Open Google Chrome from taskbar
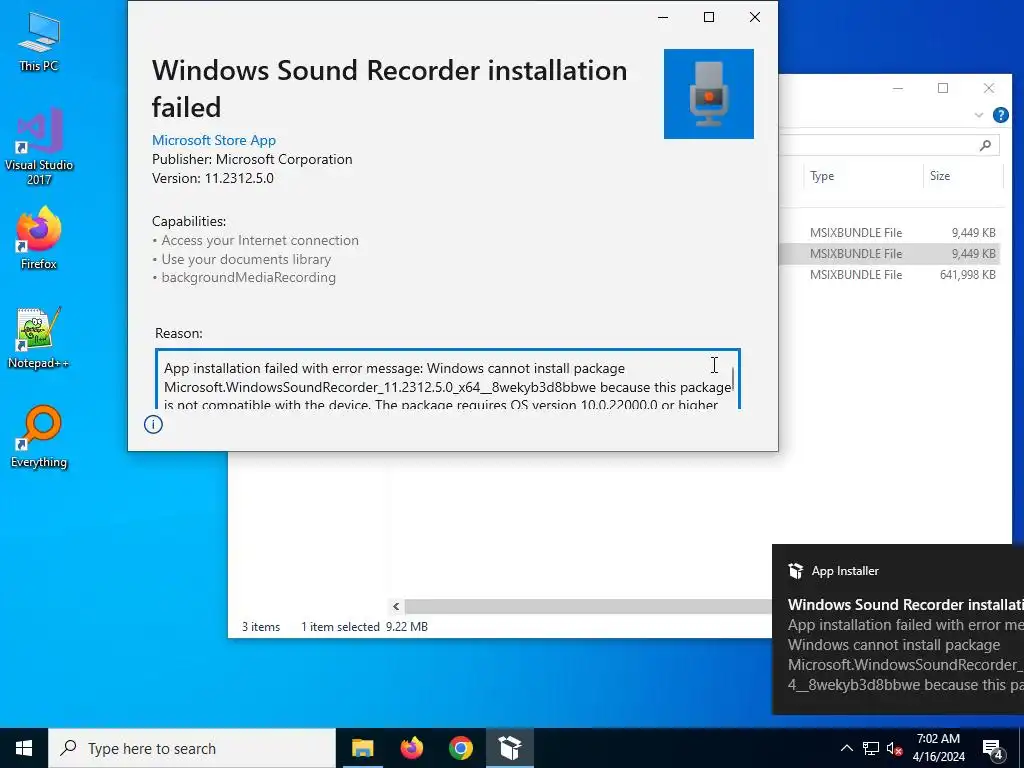Viewport: 1024px width, 768px height. click(x=460, y=748)
